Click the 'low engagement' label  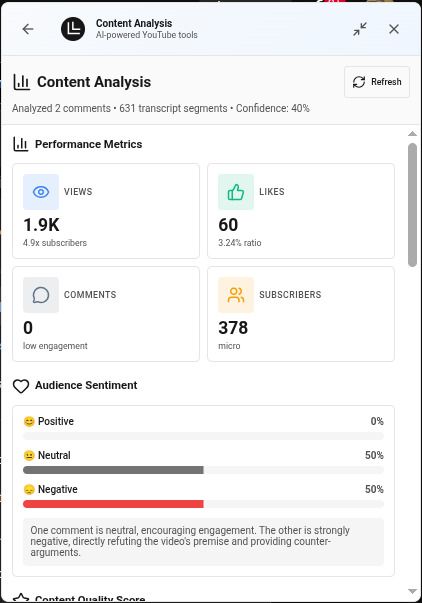click(55, 346)
